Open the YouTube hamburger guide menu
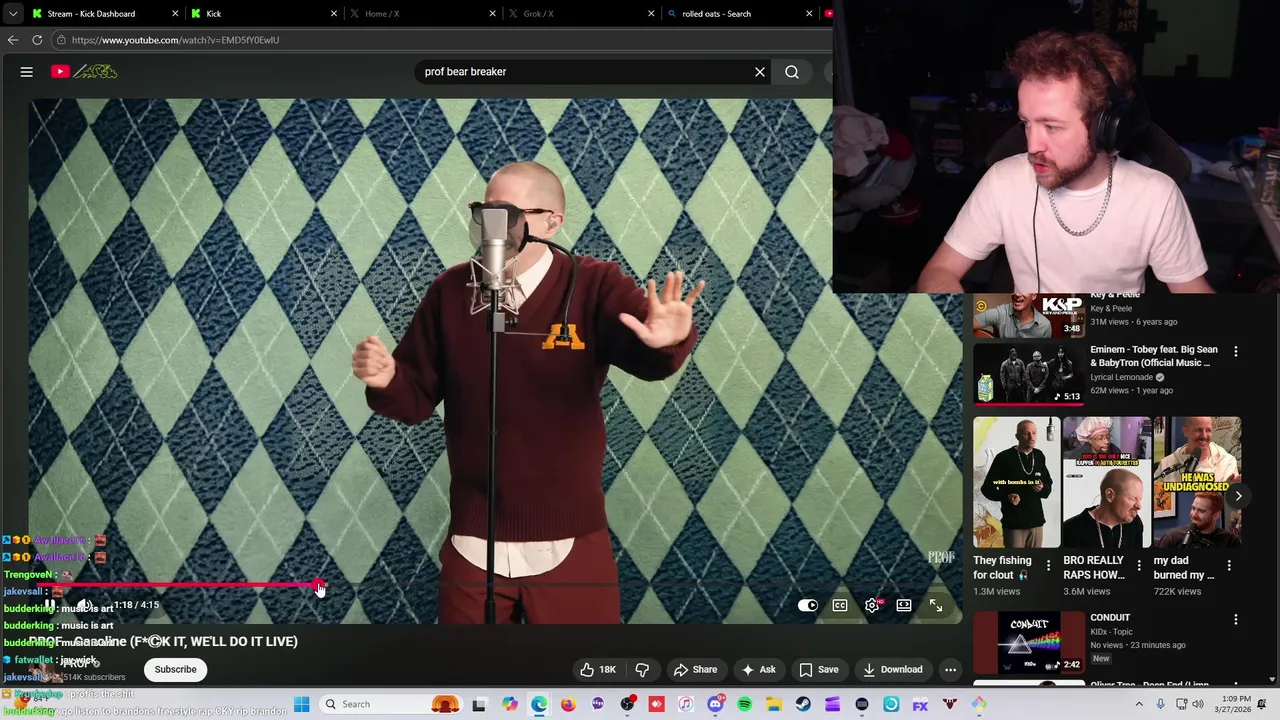 (27, 72)
